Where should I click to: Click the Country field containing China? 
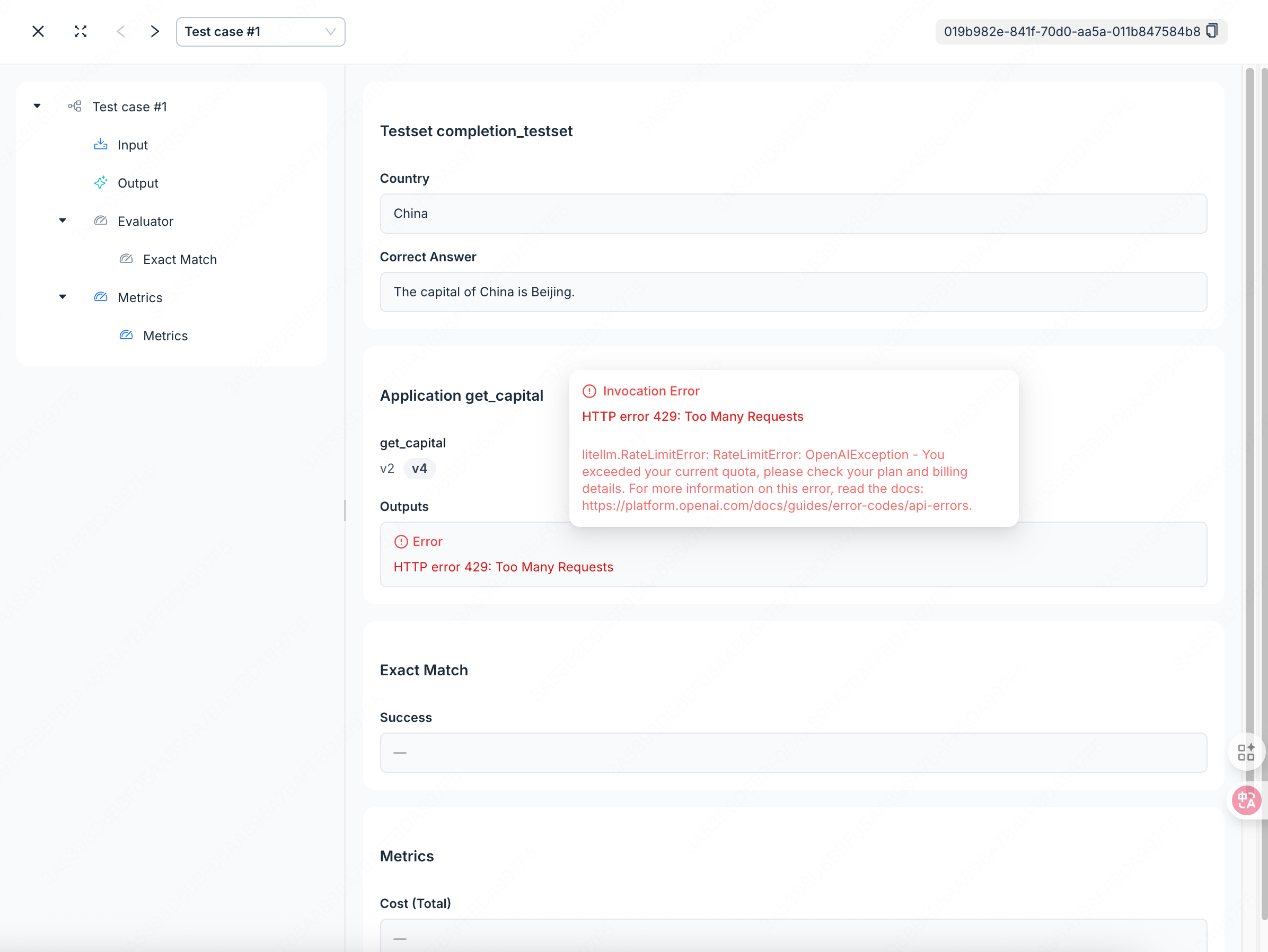(x=793, y=213)
